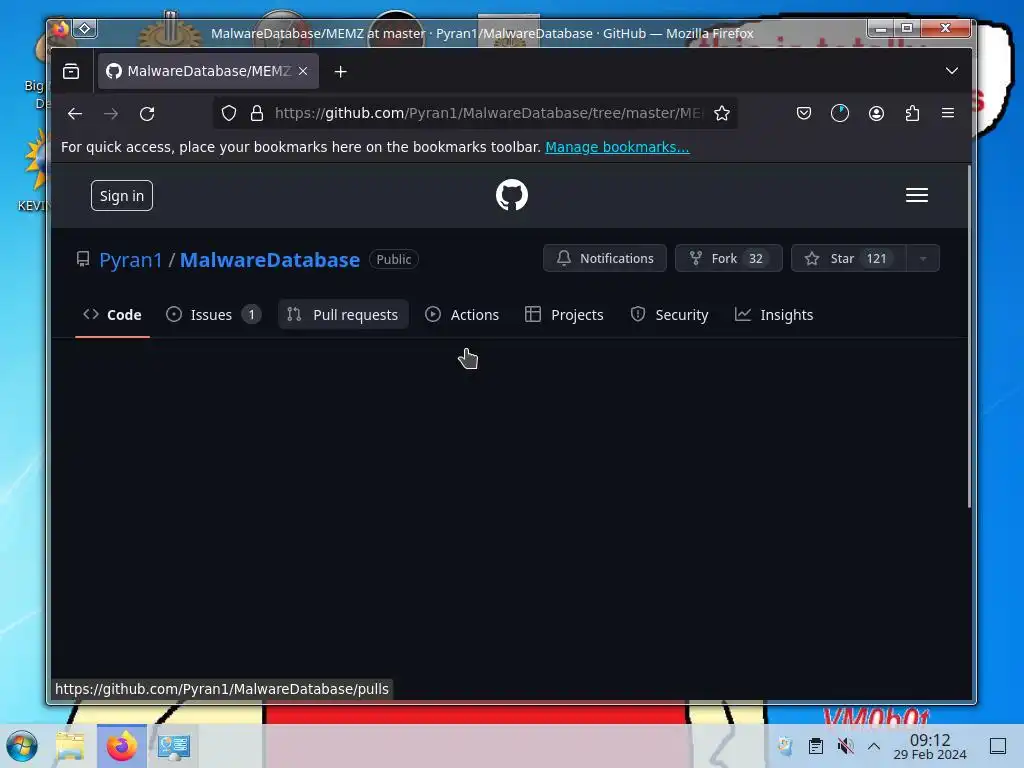Open the Extensions puzzle icon

912,113
